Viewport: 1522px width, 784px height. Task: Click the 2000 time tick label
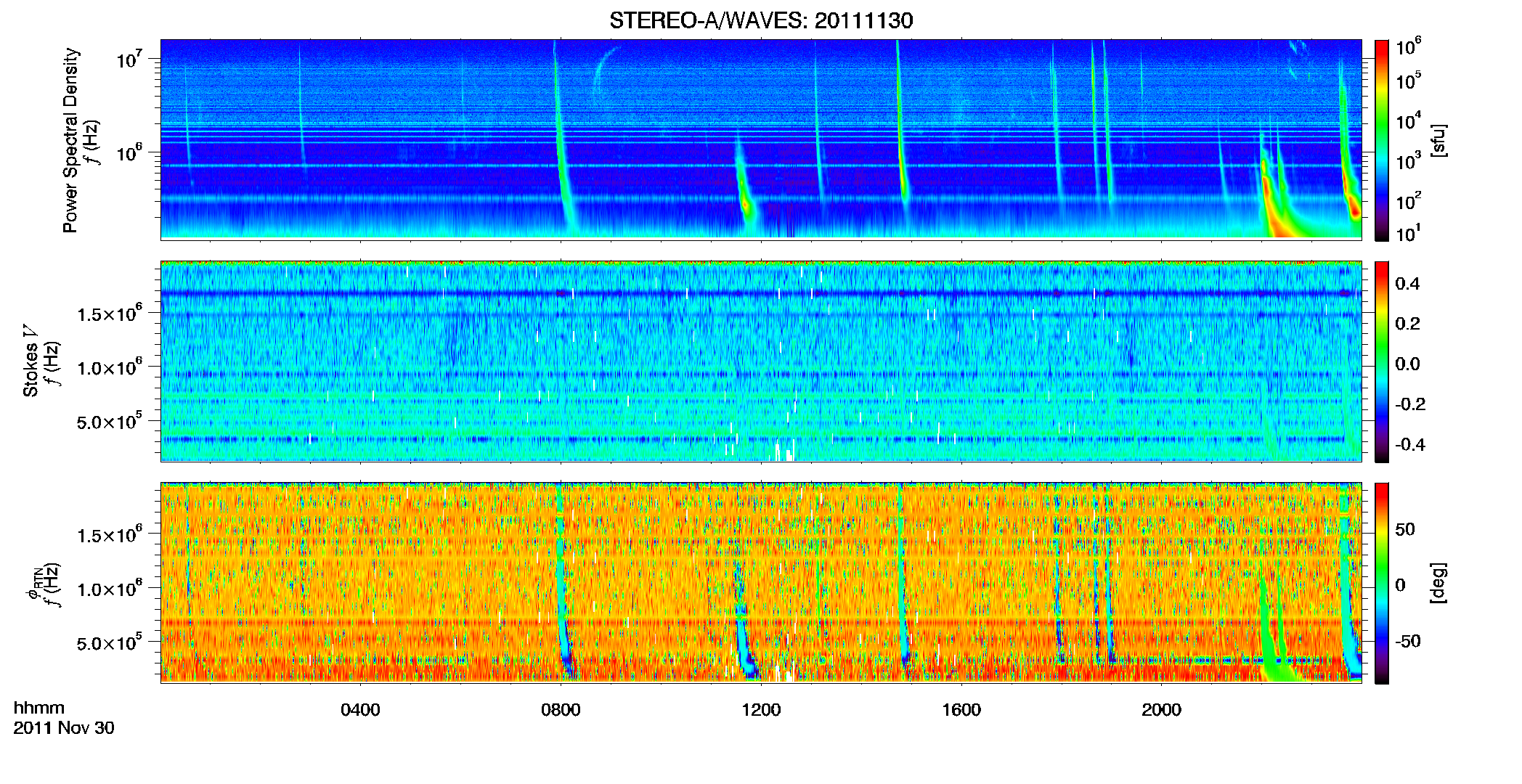1162,710
